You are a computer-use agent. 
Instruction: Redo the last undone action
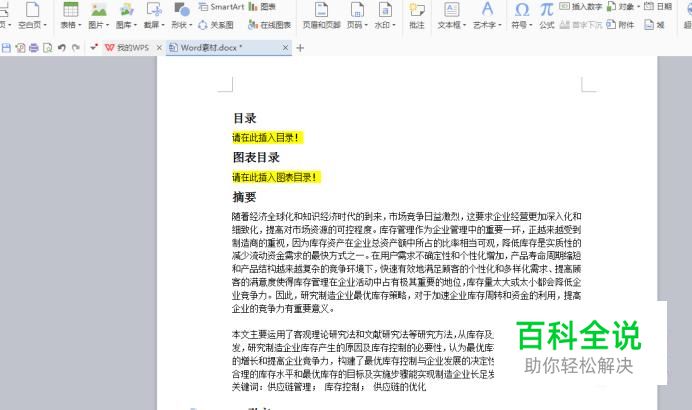point(76,48)
